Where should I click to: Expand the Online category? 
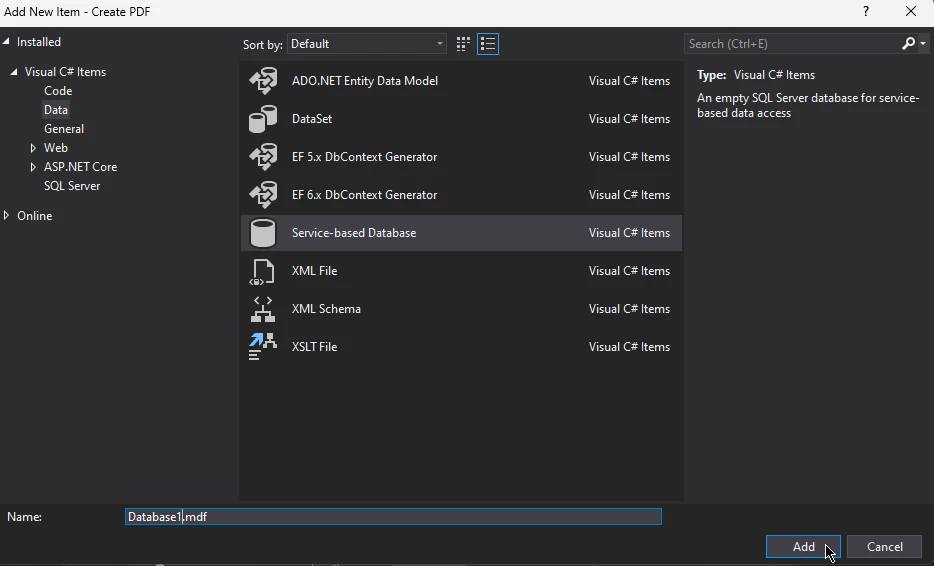[7, 216]
